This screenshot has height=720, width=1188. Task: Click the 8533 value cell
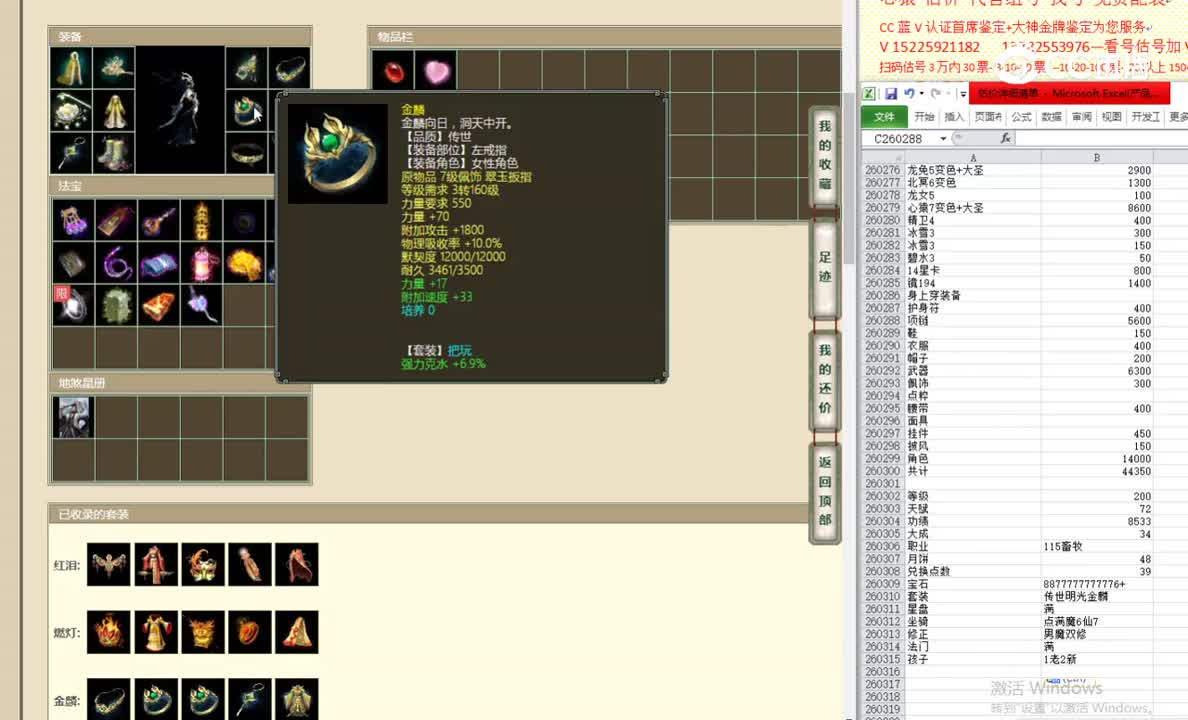pos(1097,521)
